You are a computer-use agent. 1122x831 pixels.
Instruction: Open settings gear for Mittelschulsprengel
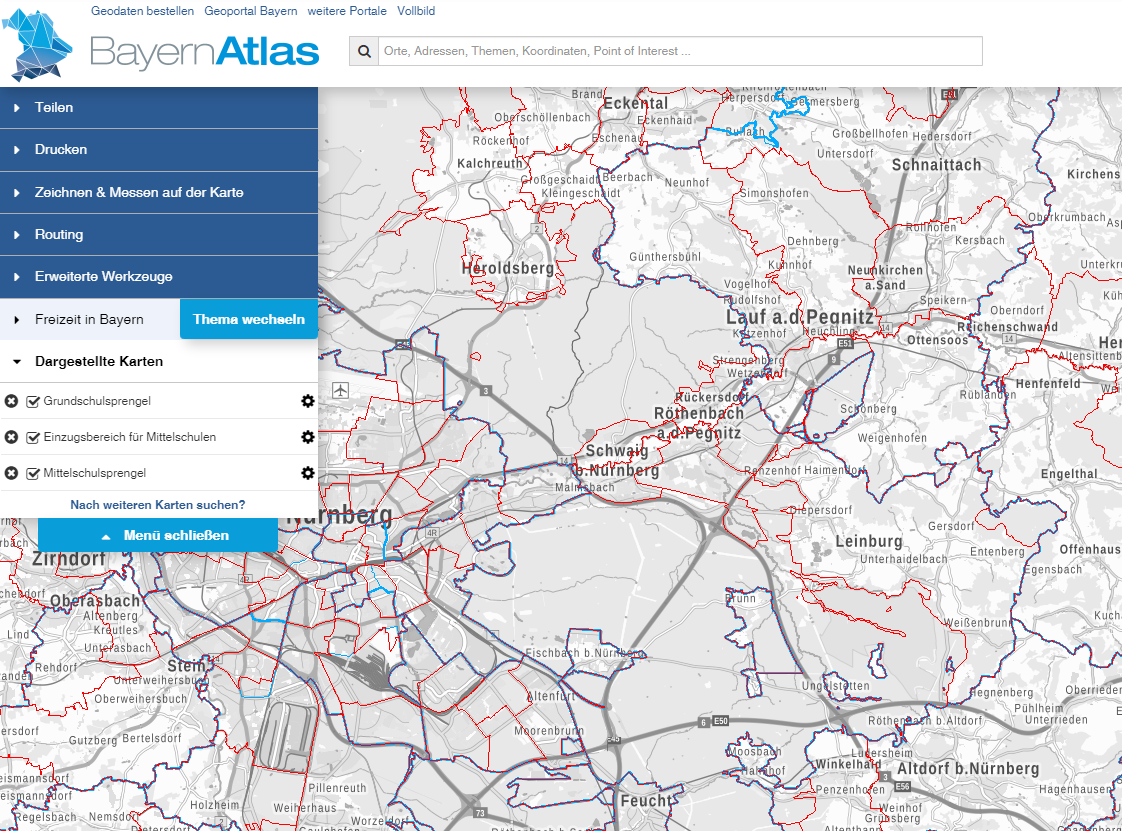click(x=307, y=473)
